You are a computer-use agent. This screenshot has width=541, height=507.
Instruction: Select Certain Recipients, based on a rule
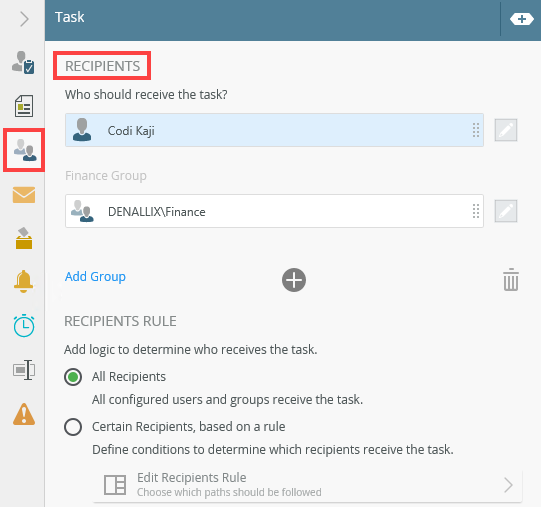click(73, 427)
